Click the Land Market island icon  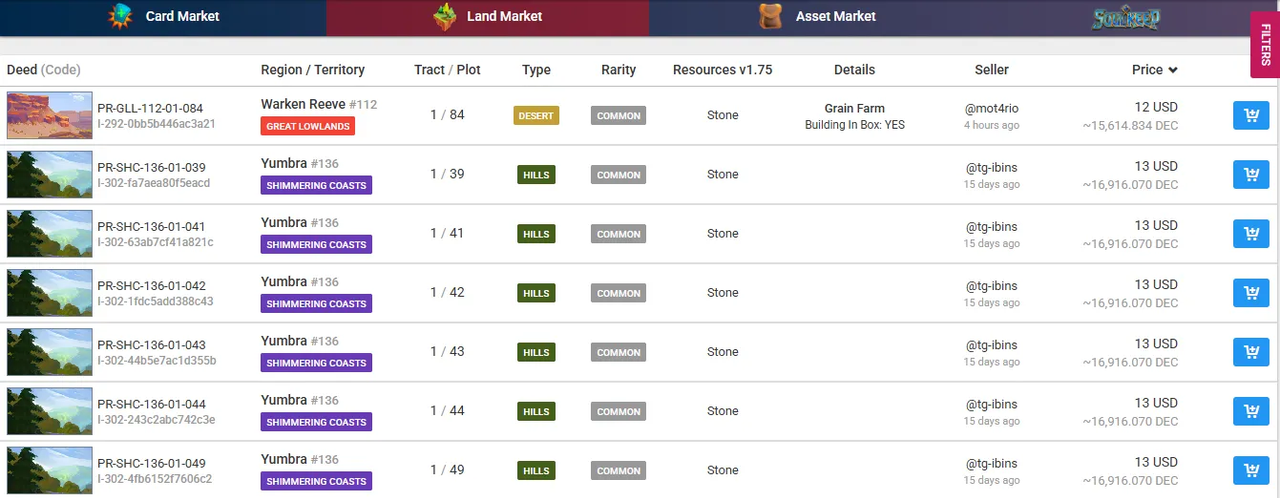445,16
